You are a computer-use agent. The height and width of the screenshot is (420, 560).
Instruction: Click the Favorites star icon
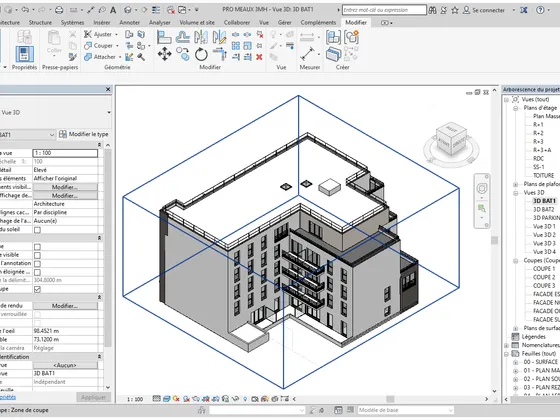[455, 10]
